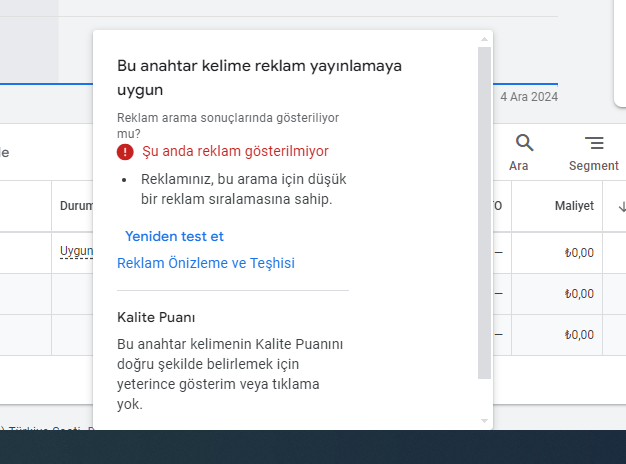Click the Durum column header
626x464 pixels.
(76, 206)
